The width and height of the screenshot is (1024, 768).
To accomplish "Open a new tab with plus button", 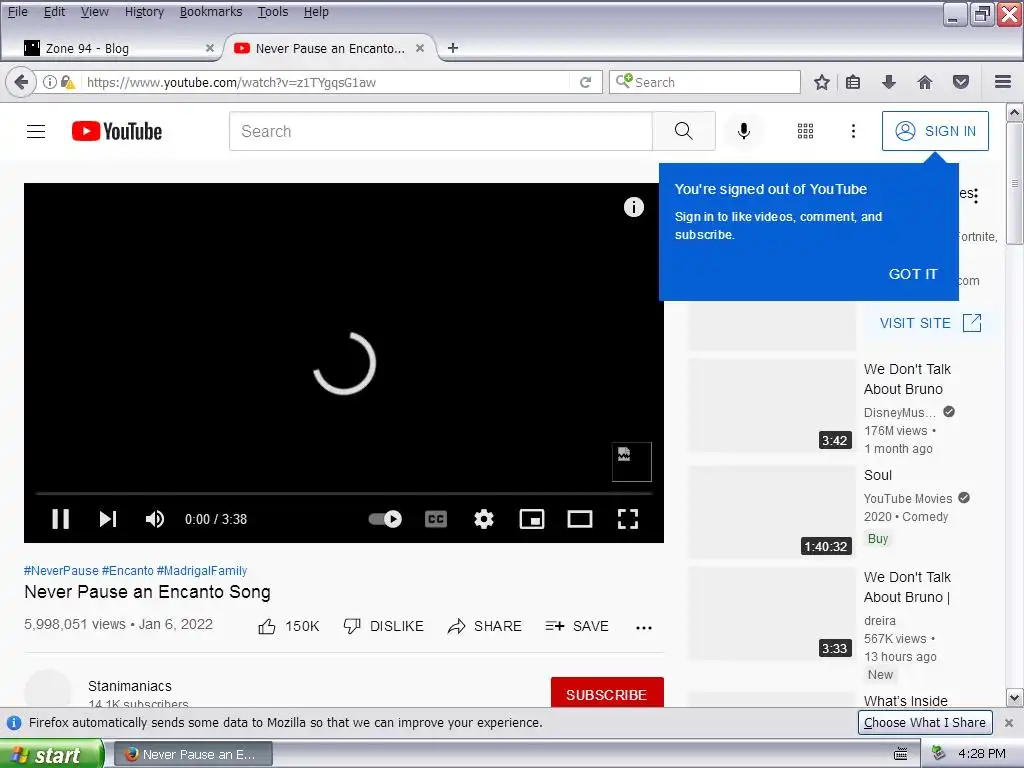I will 453,48.
